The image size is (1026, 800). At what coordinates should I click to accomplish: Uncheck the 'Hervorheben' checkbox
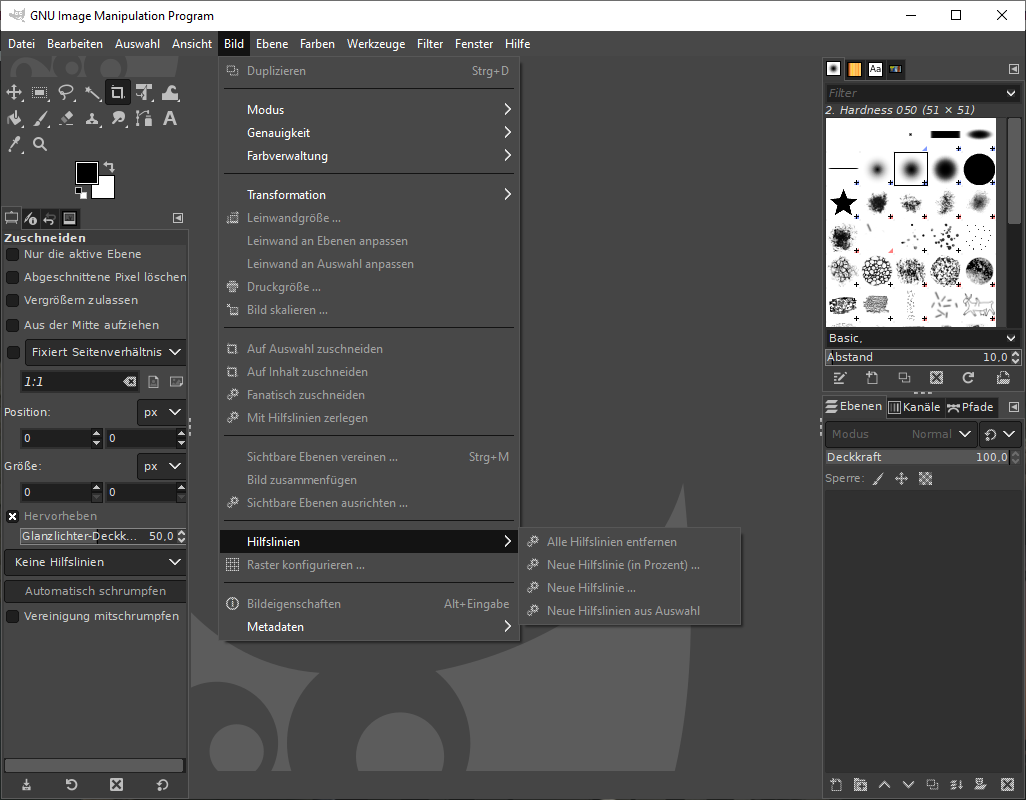click(x=13, y=516)
